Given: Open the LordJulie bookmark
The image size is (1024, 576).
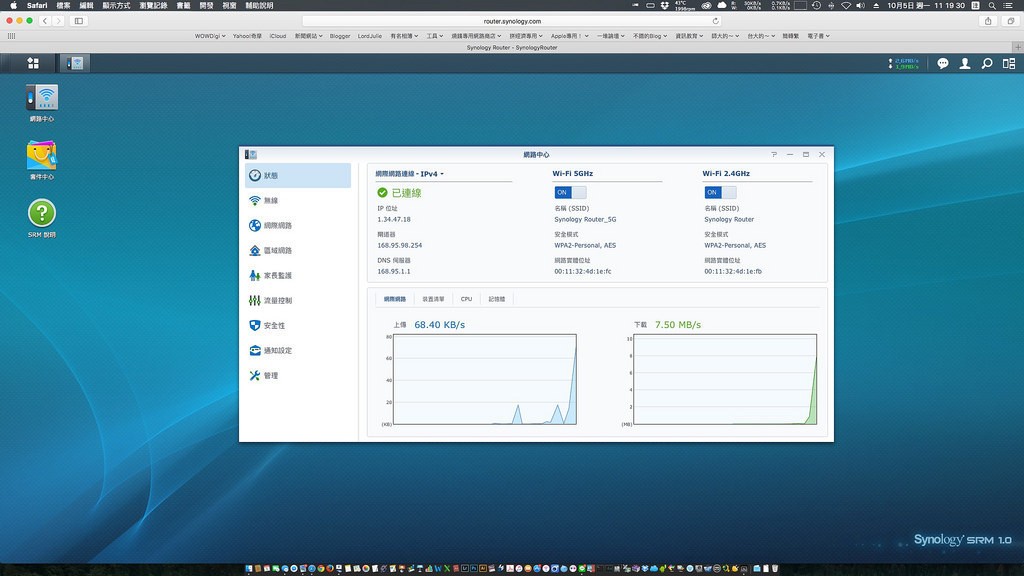Looking at the screenshot, I should coord(370,36).
